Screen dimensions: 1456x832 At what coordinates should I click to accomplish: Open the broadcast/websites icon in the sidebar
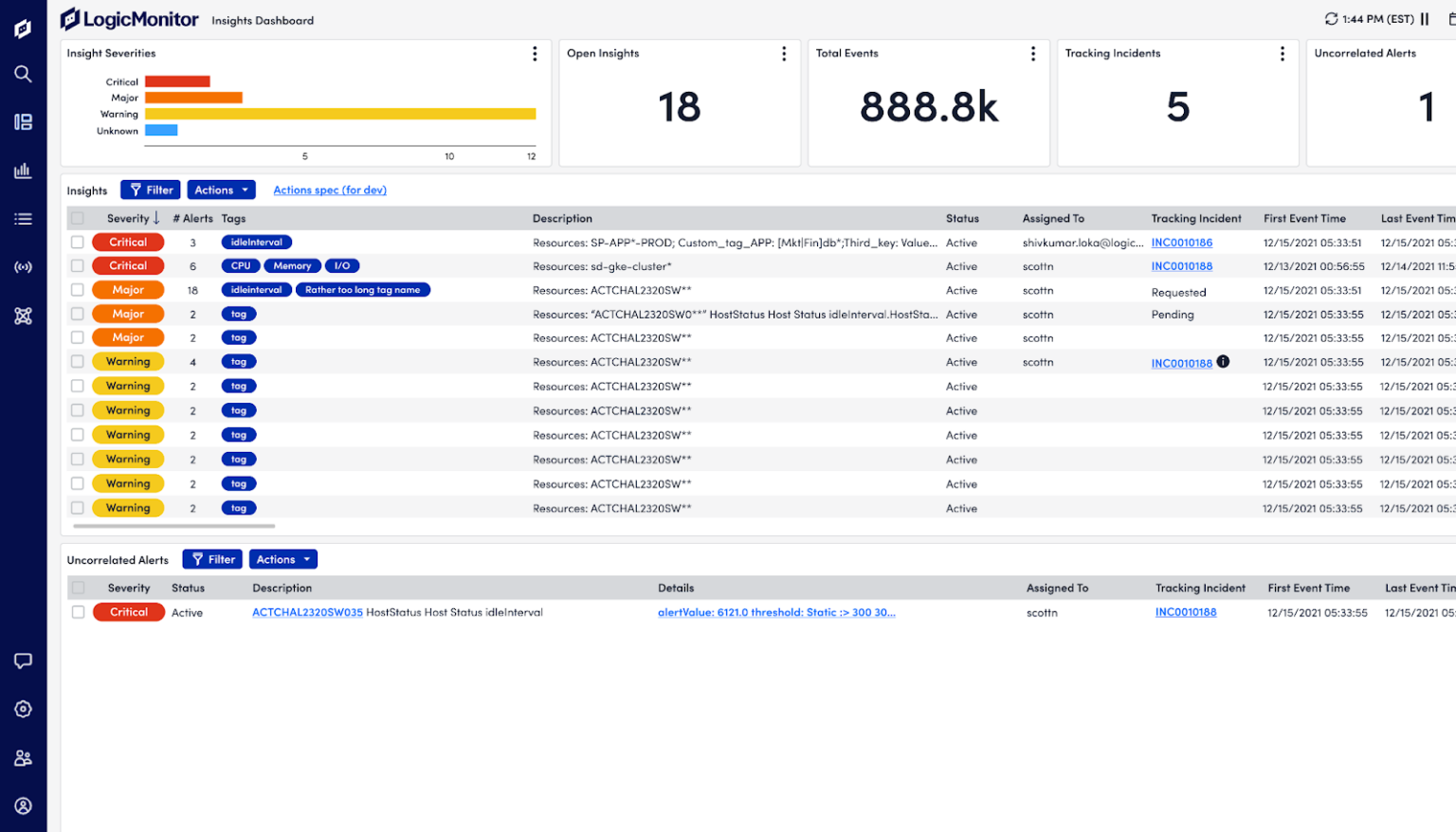[23, 266]
